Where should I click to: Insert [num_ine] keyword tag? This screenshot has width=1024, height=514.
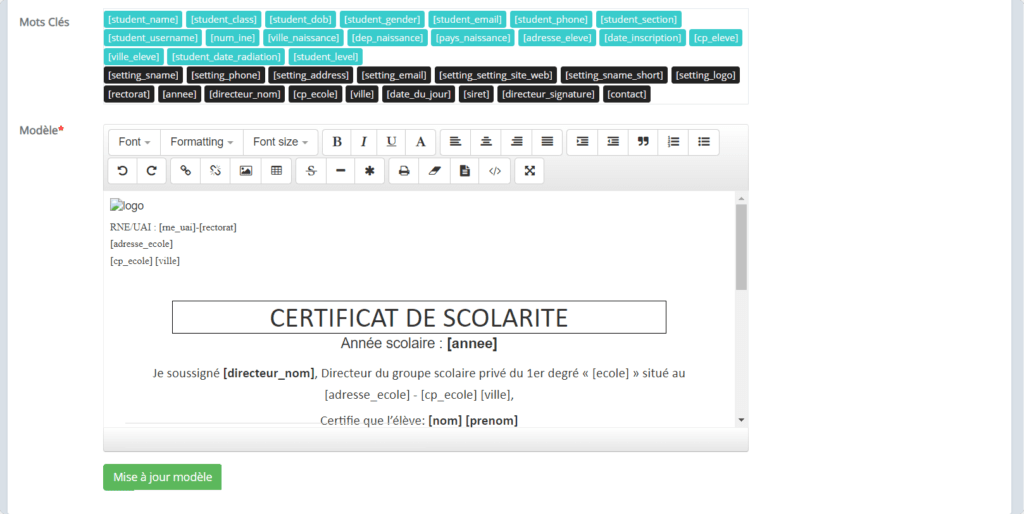(x=232, y=37)
